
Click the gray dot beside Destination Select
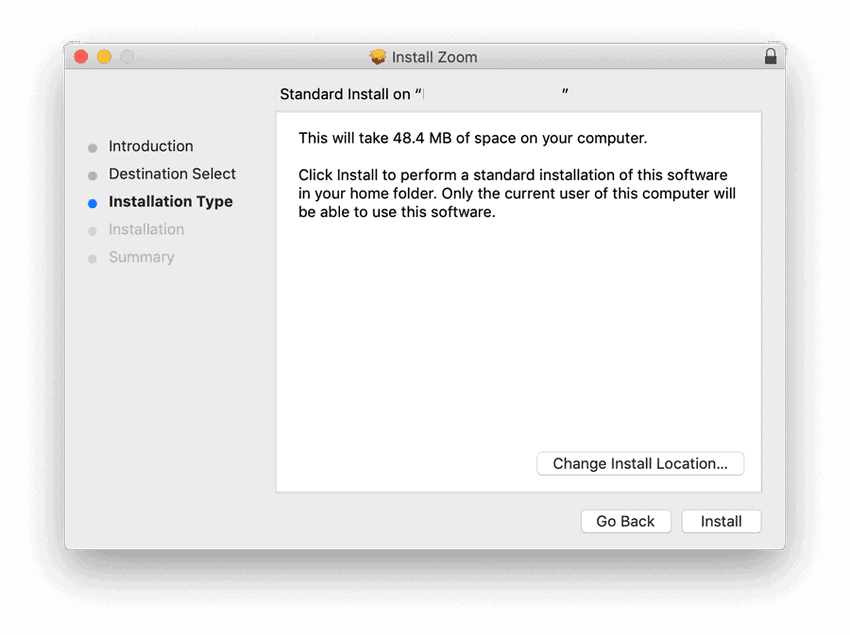(x=94, y=174)
